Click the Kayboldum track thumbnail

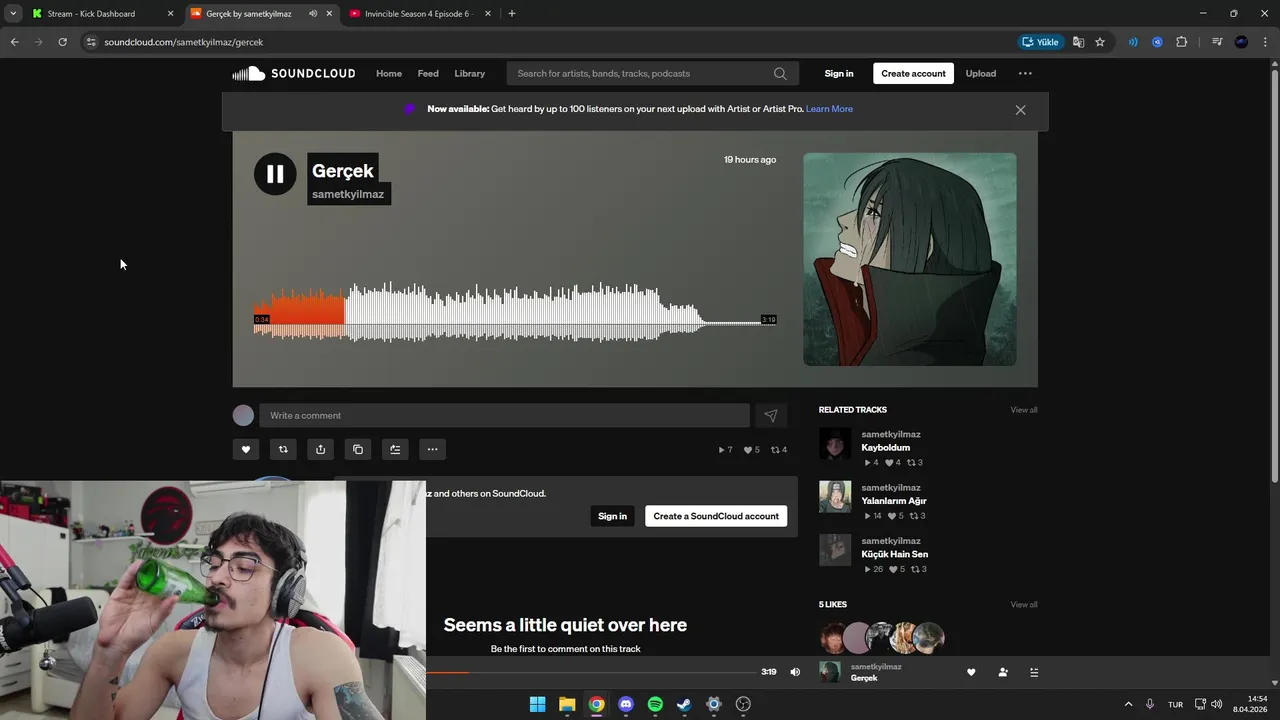[835, 444]
